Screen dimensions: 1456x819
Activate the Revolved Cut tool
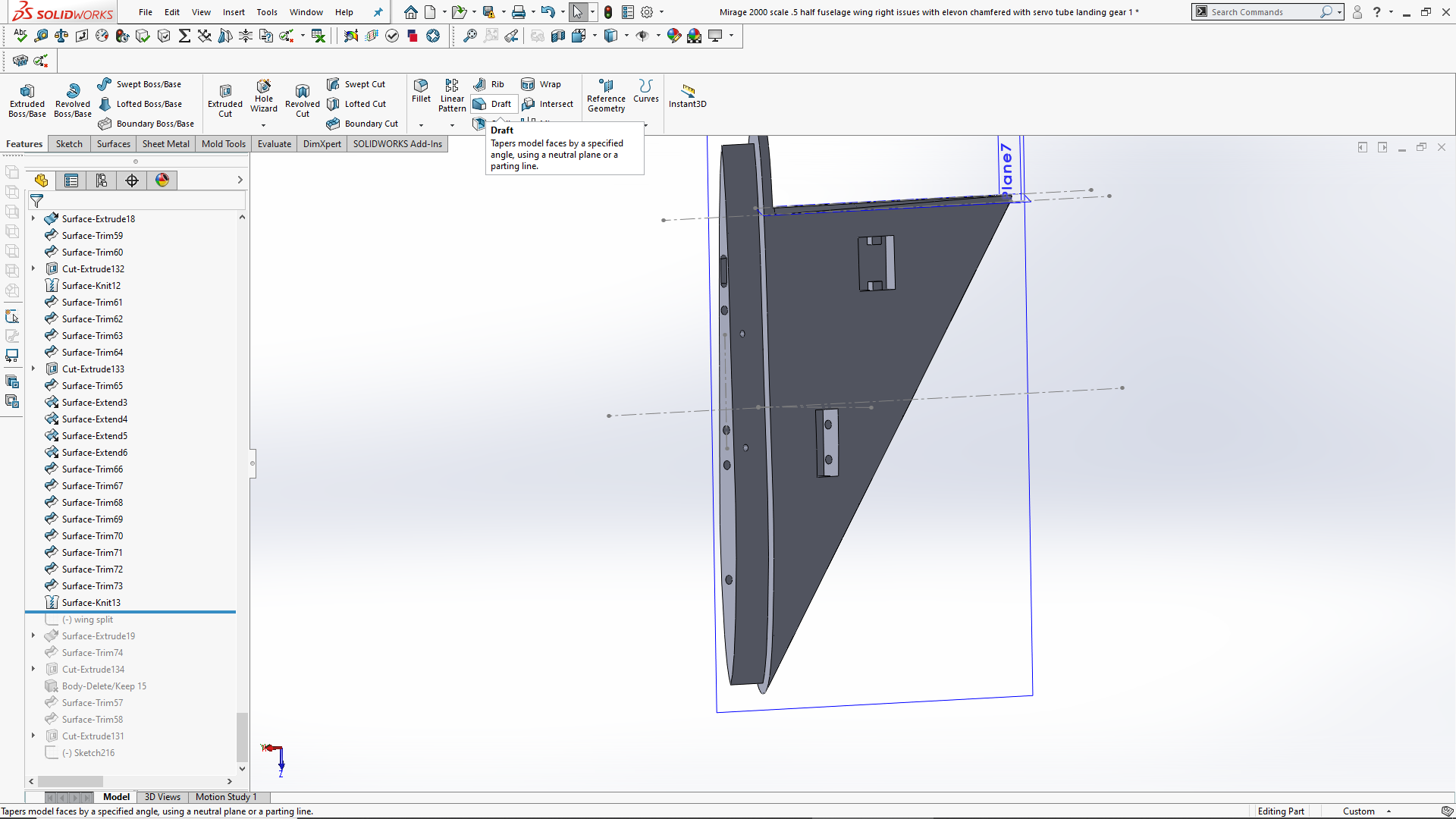303,100
